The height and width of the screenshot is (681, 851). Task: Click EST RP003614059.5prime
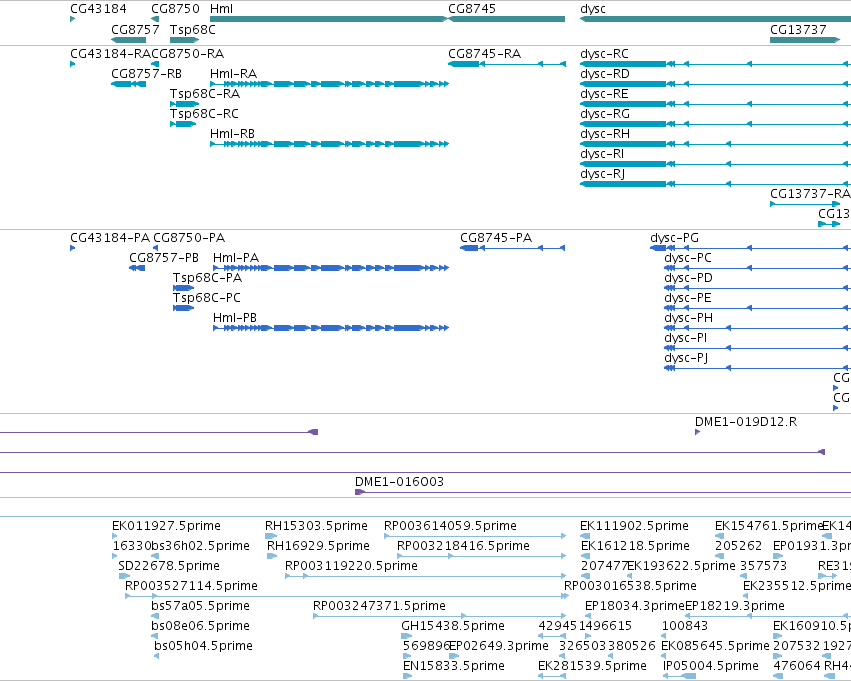pyautogui.click(x=475, y=536)
